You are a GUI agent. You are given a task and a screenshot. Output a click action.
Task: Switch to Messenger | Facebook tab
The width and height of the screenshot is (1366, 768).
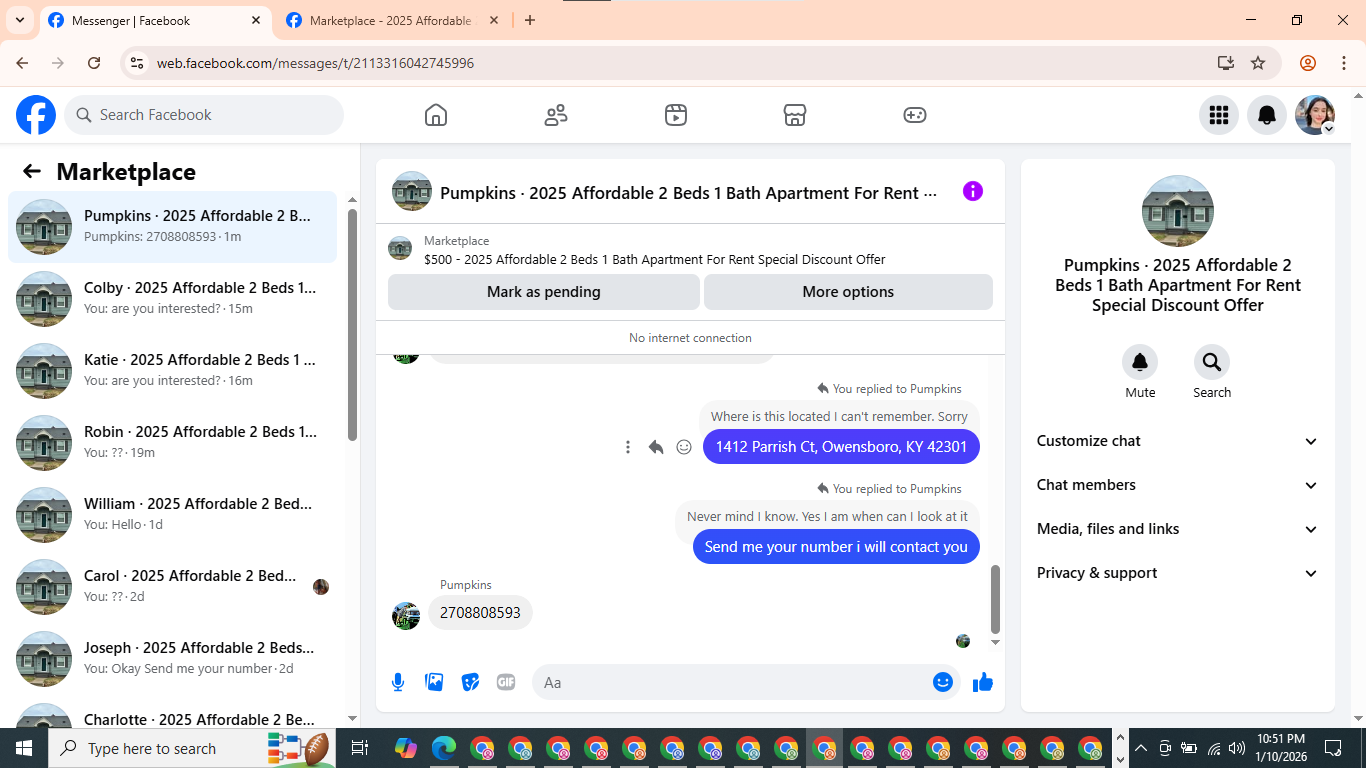click(155, 21)
